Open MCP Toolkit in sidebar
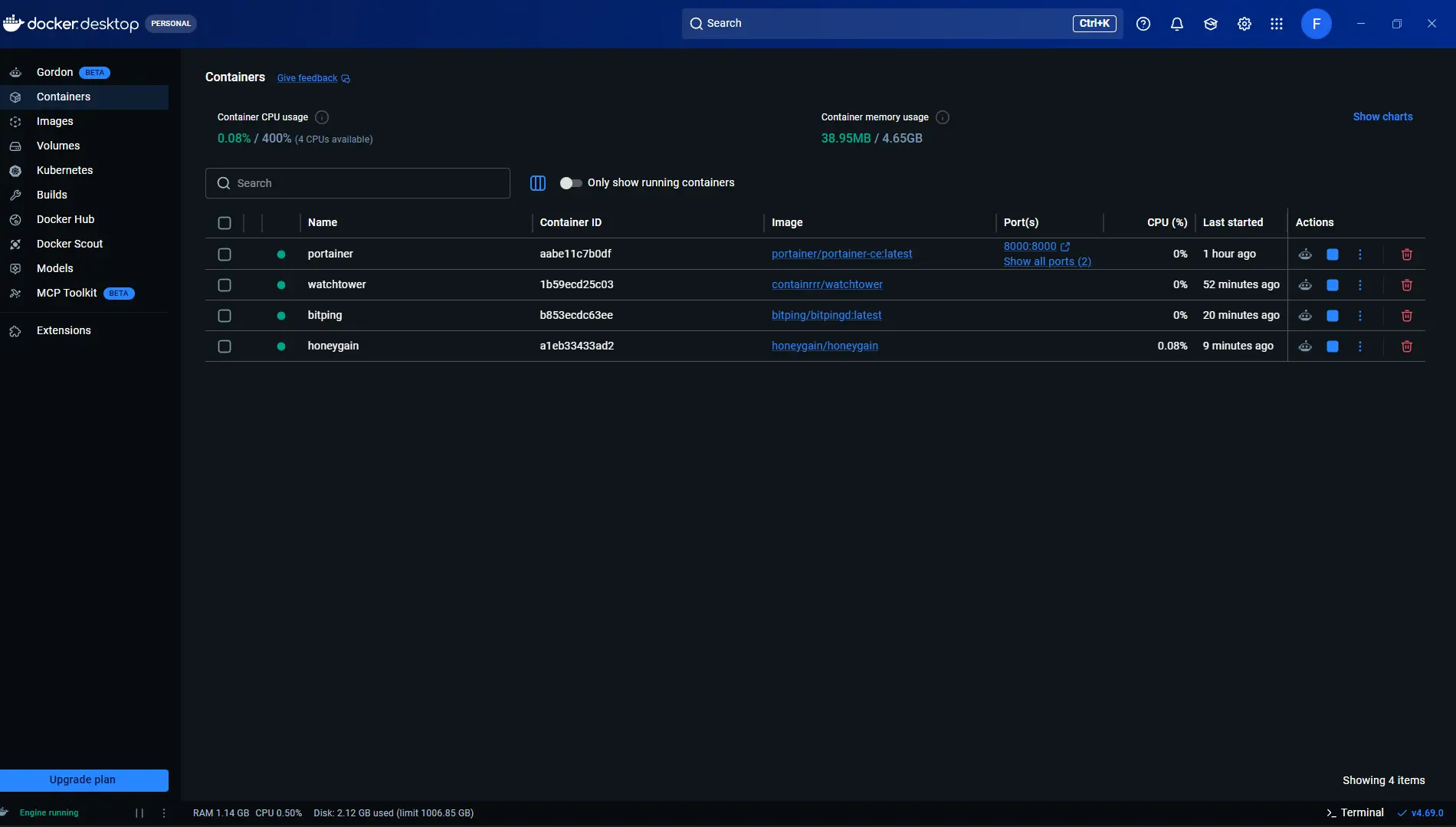This screenshot has width=1456, height=827. click(x=84, y=293)
